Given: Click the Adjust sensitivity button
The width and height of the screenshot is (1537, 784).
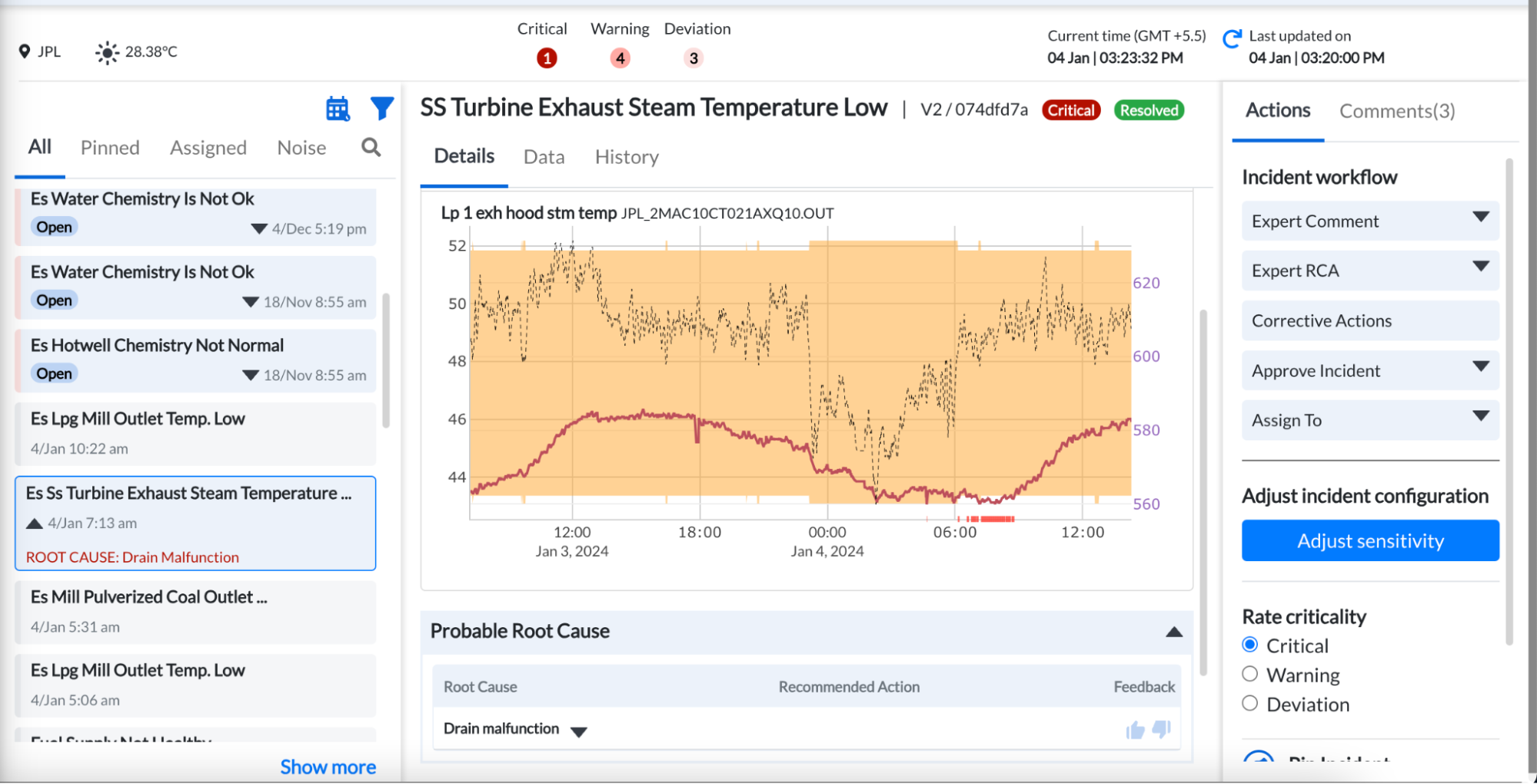Looking at the screenshot, I should (x=1369, y=541).
